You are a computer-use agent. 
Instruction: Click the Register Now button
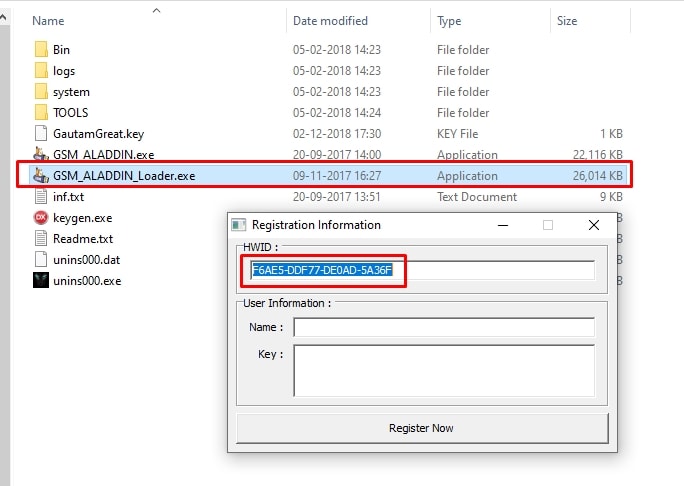pyautogui.click(x=422, y=428)
